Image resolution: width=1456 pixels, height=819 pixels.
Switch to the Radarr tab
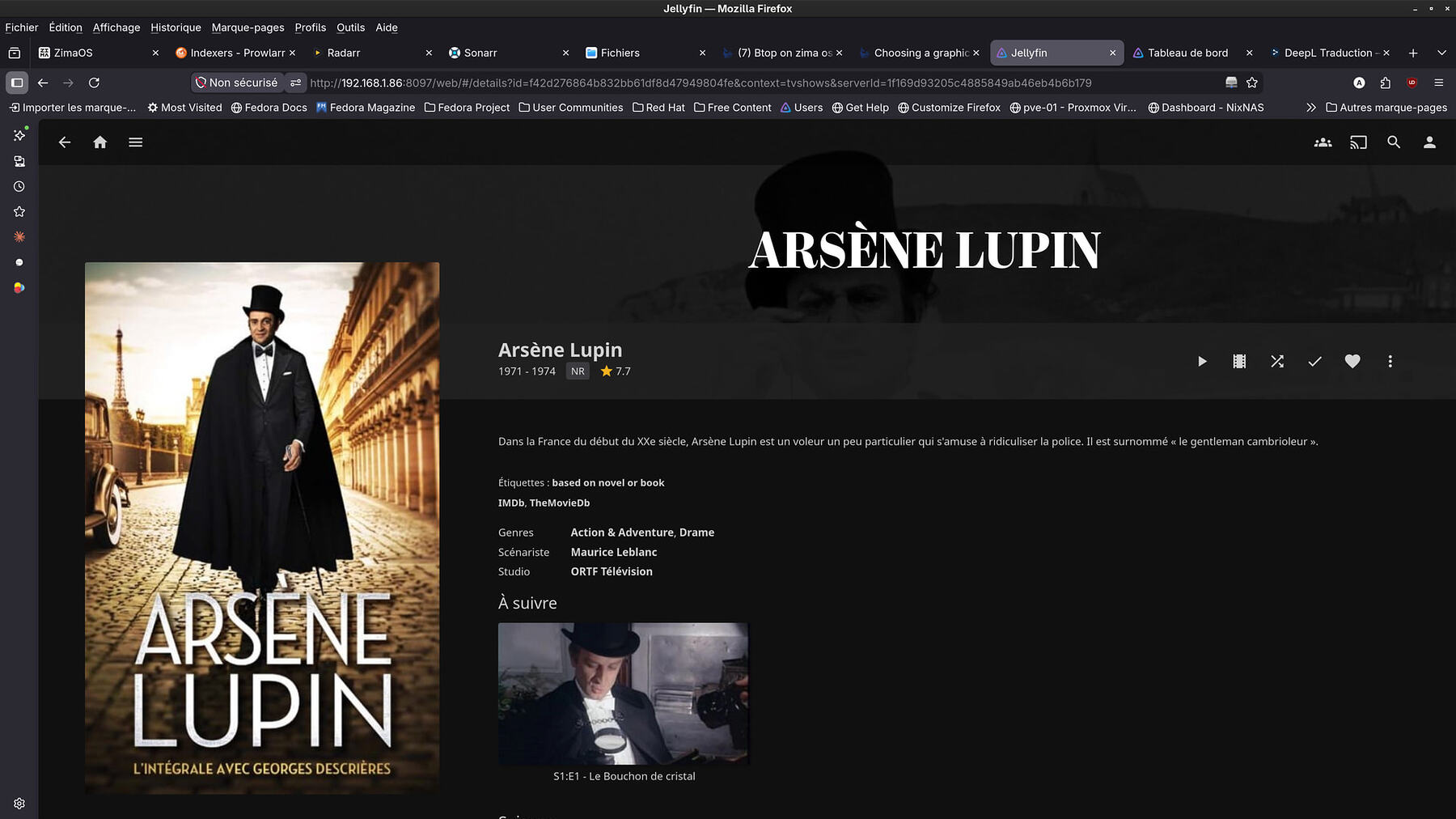tap(371, 53)
